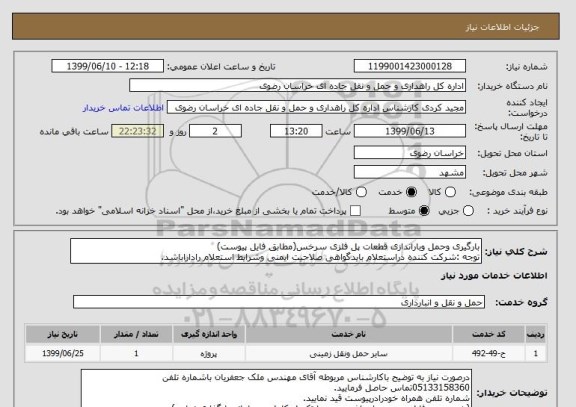
Task: Click the announcement date field 1399/06/10 - 12:18
Action: [x=108, y=66]
